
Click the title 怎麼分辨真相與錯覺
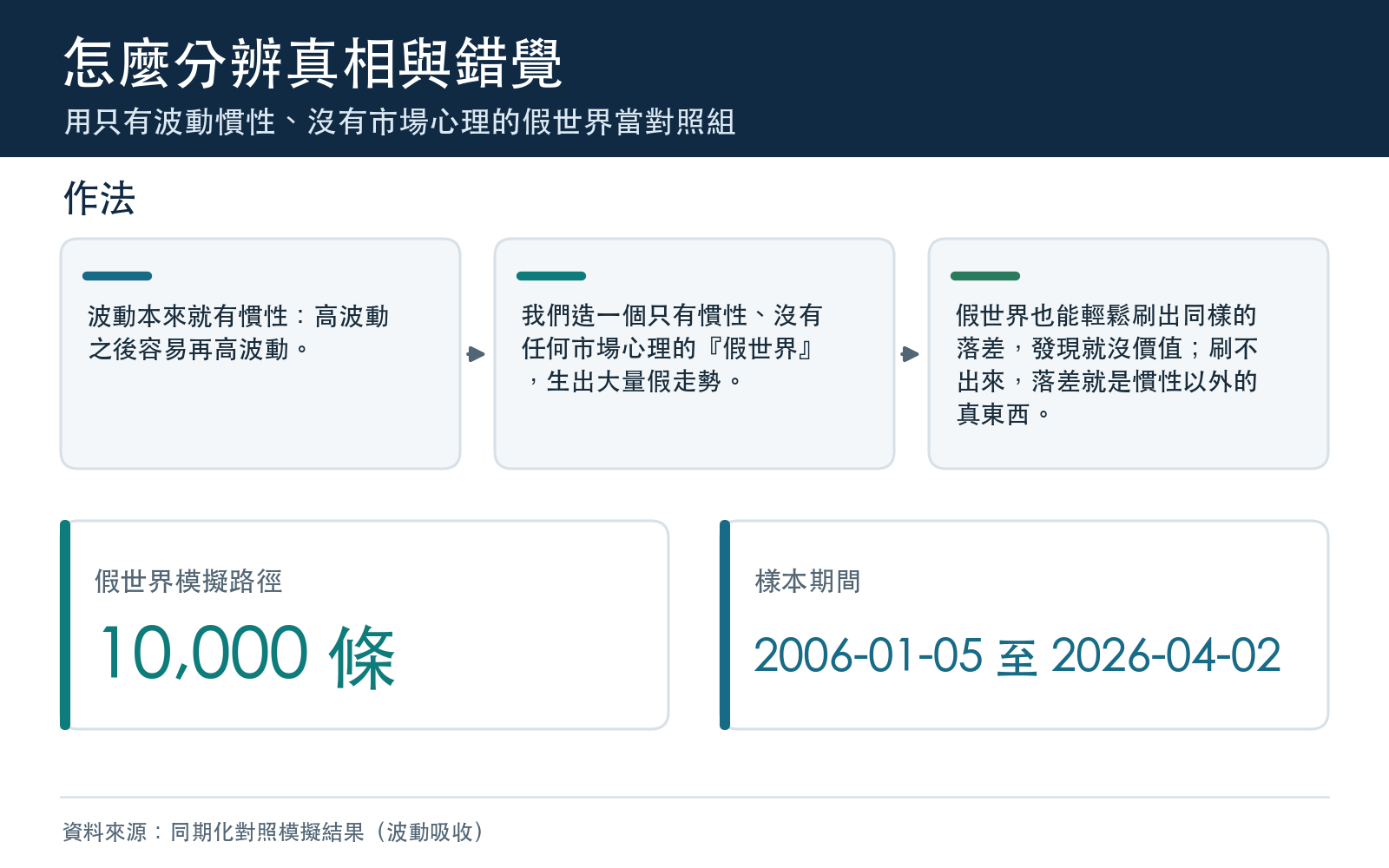pos(313,62)
